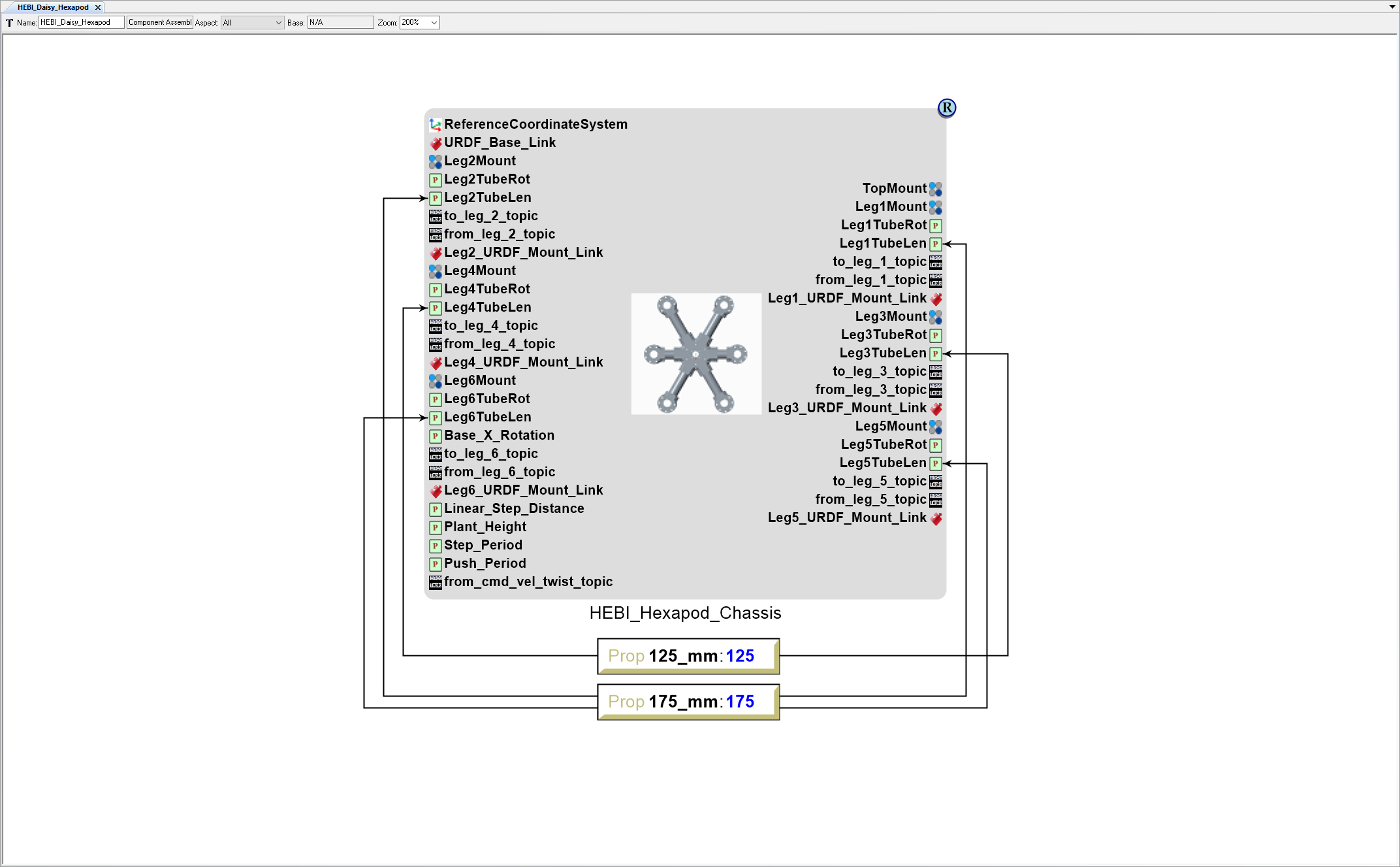Click the Leg3Mount port icon
1400x867 pixels.
[x=936, y=317]
